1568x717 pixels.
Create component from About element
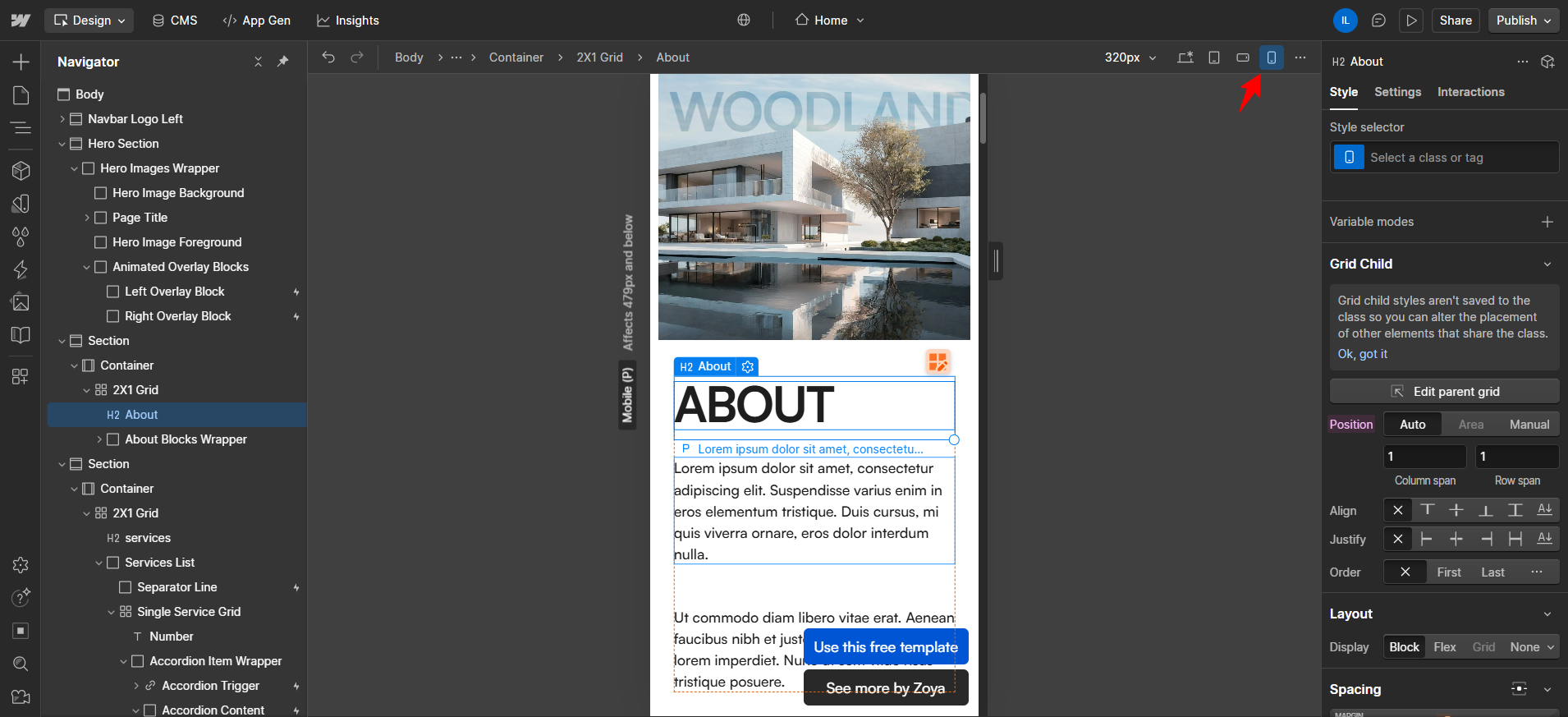[x=1548, y=62]
